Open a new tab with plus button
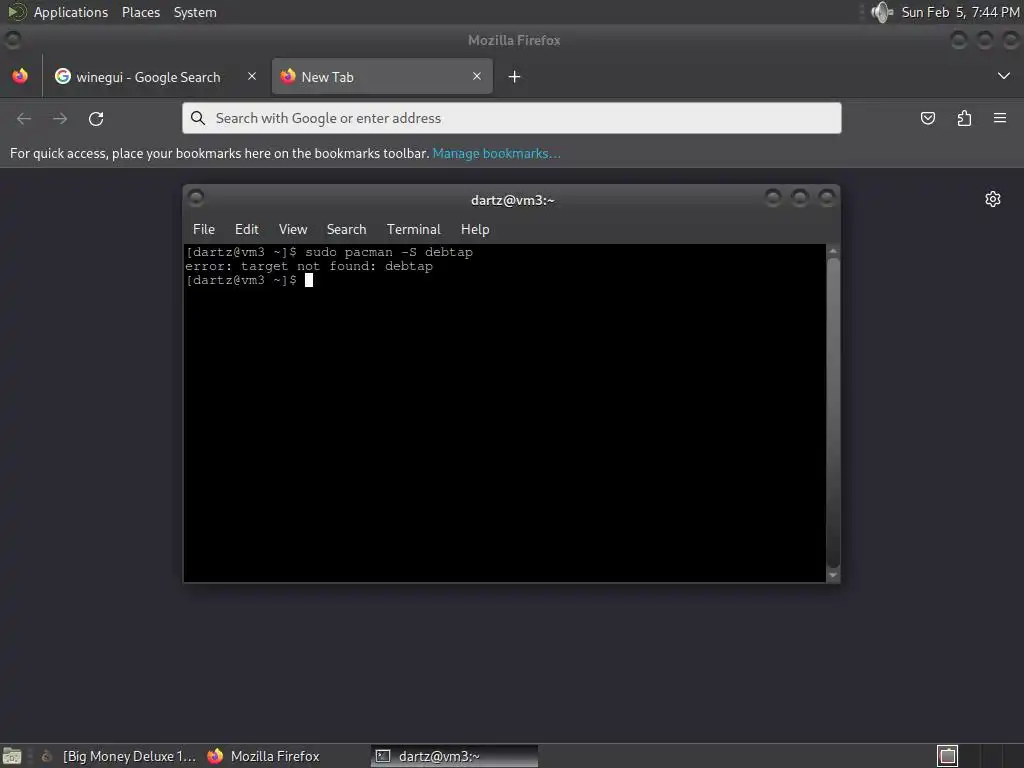 point(515,76)
